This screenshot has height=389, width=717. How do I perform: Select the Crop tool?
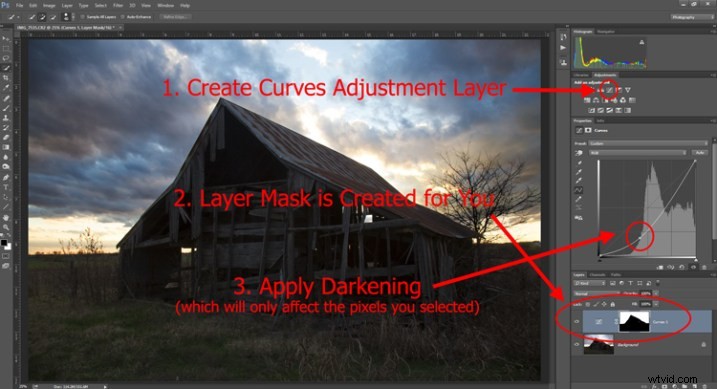point(5,78)
